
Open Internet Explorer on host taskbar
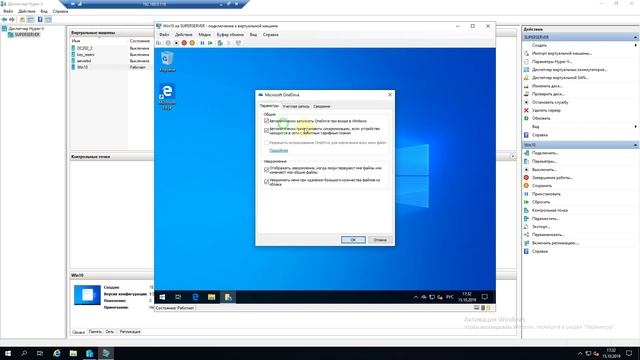[57, 353]
